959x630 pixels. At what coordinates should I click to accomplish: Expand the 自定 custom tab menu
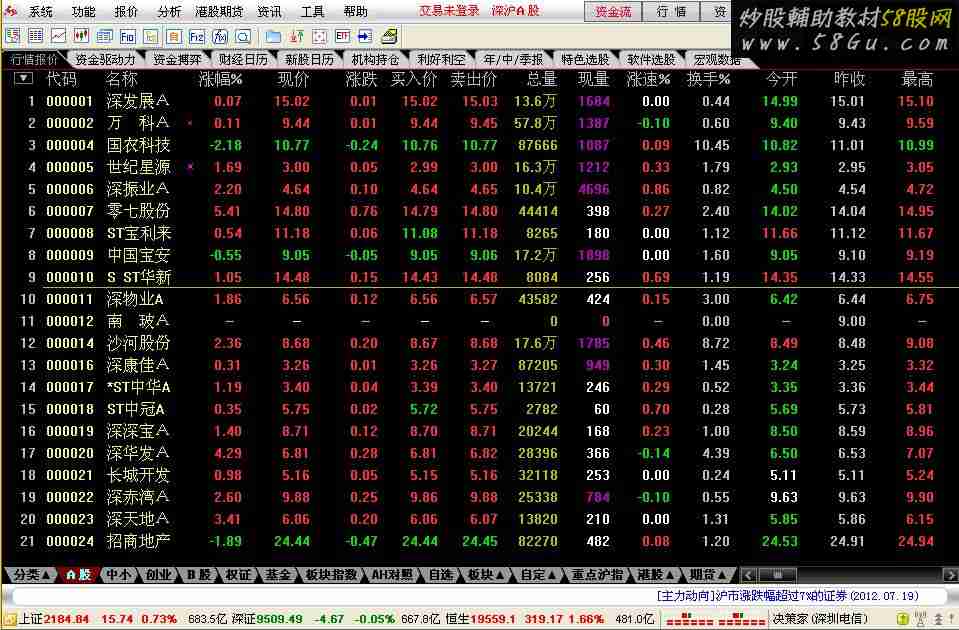(x=538, y=575)
